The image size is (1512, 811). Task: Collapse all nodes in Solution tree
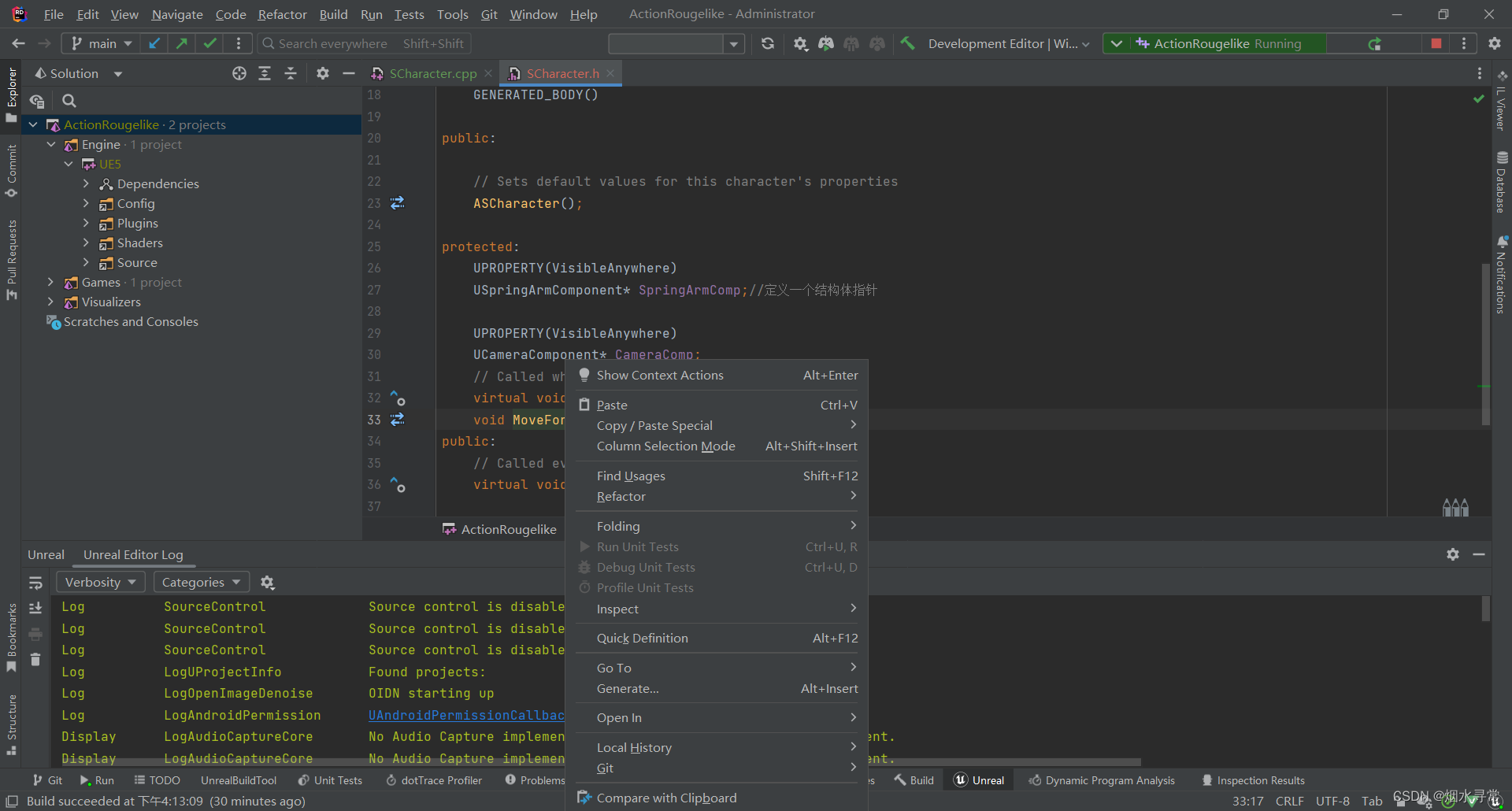point(291,73)
